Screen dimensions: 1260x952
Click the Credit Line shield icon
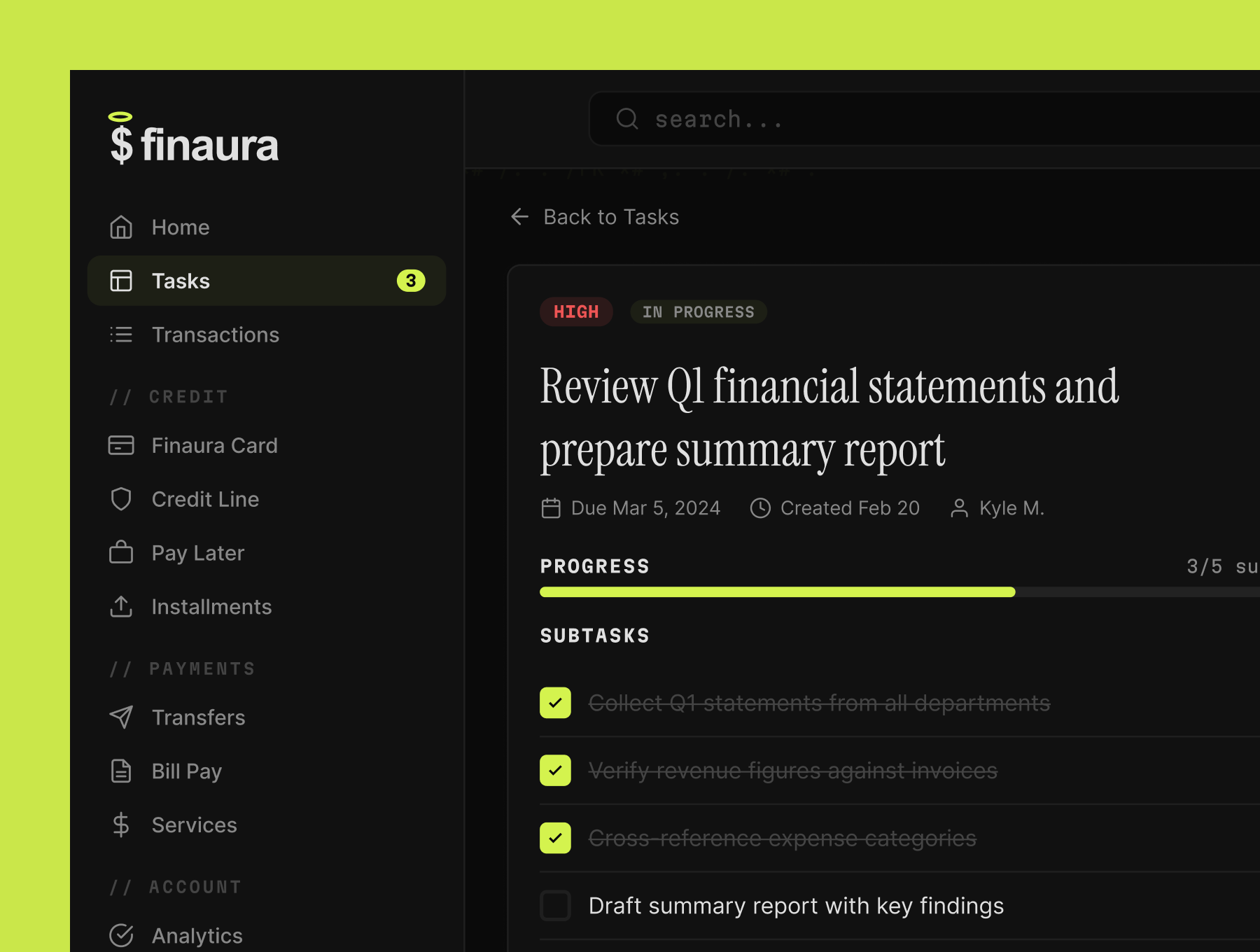(121, 498)
